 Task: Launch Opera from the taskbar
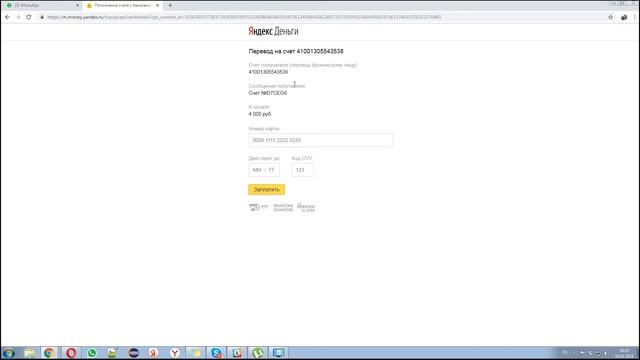click(71, 353)
